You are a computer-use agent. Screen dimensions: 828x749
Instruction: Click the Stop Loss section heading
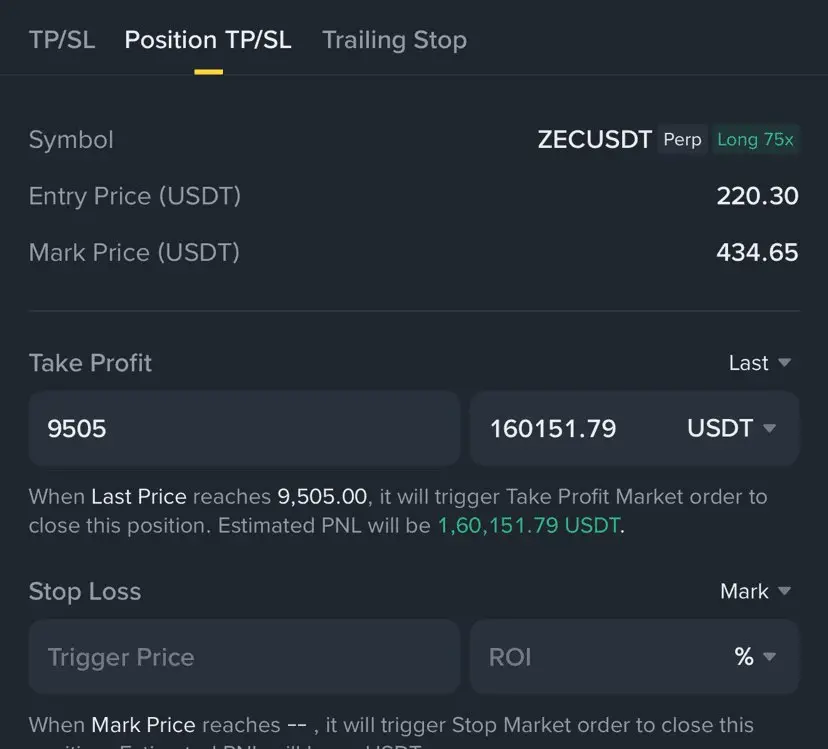tap(85, 591)
